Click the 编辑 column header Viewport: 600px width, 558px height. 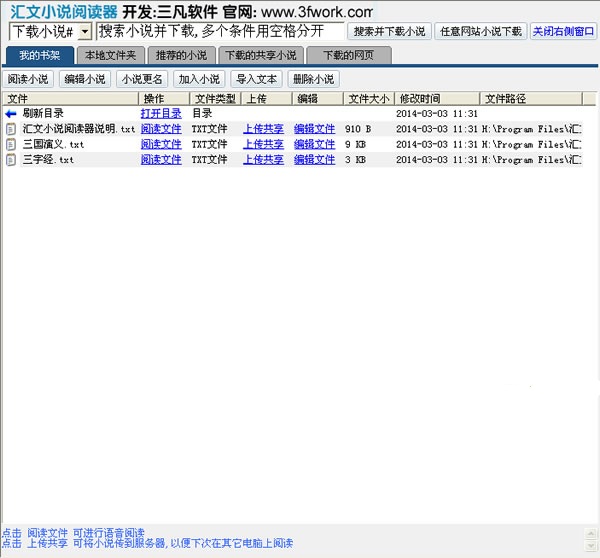click(318, 99)
